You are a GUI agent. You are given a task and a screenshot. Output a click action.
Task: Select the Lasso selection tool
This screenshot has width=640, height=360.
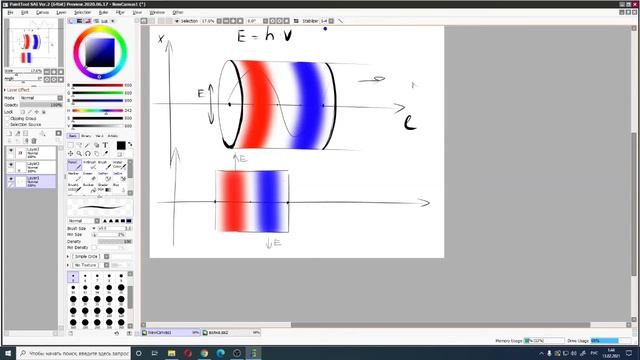pos(79,145)
